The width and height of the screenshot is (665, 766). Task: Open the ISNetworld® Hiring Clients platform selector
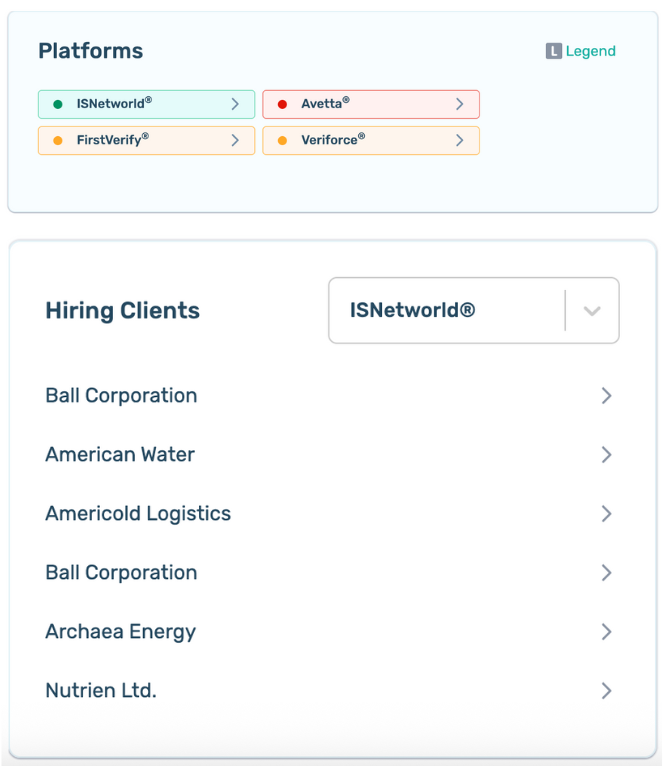pos(445,311)
